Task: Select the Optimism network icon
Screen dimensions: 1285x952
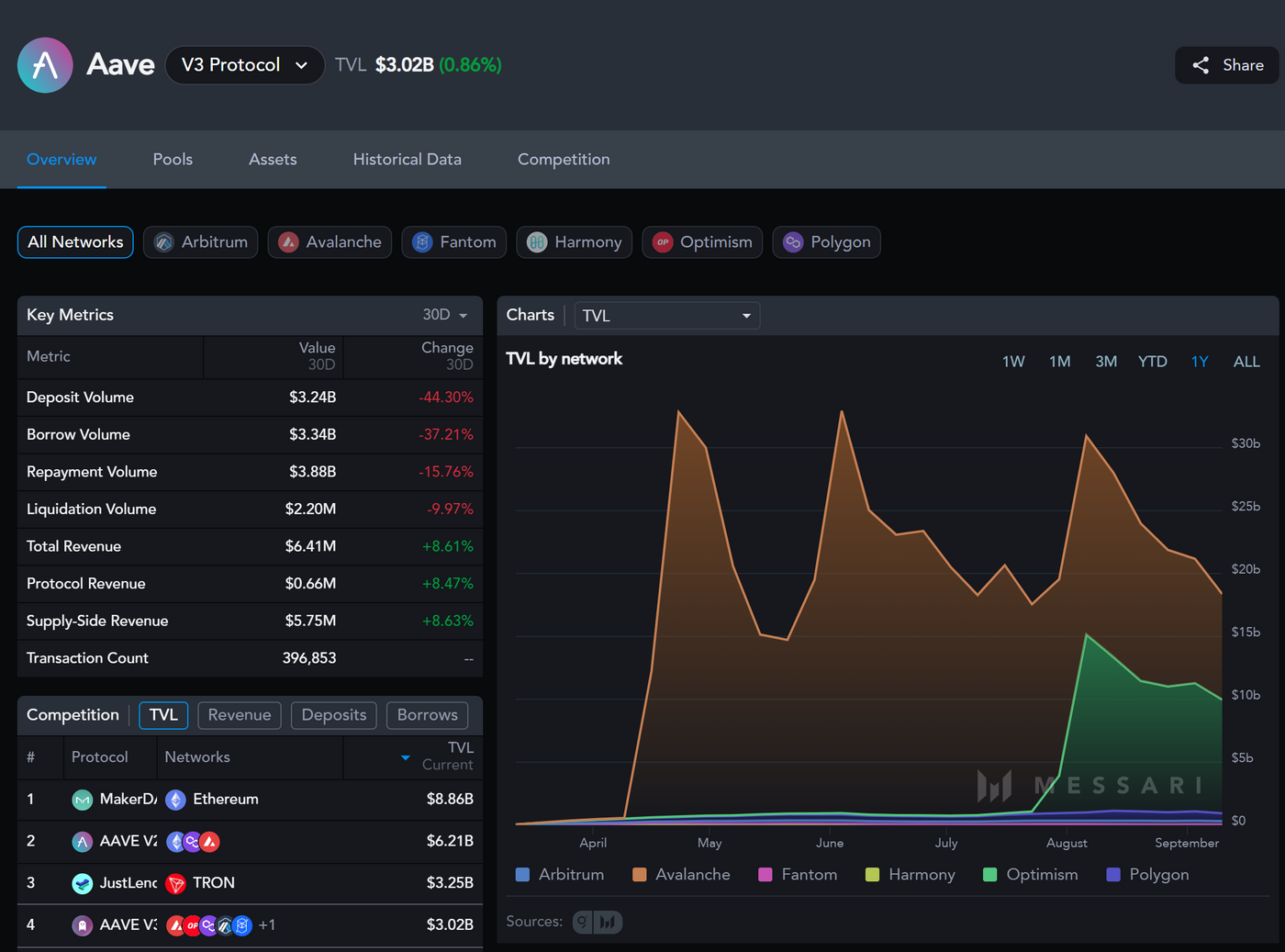Action: 663,241
